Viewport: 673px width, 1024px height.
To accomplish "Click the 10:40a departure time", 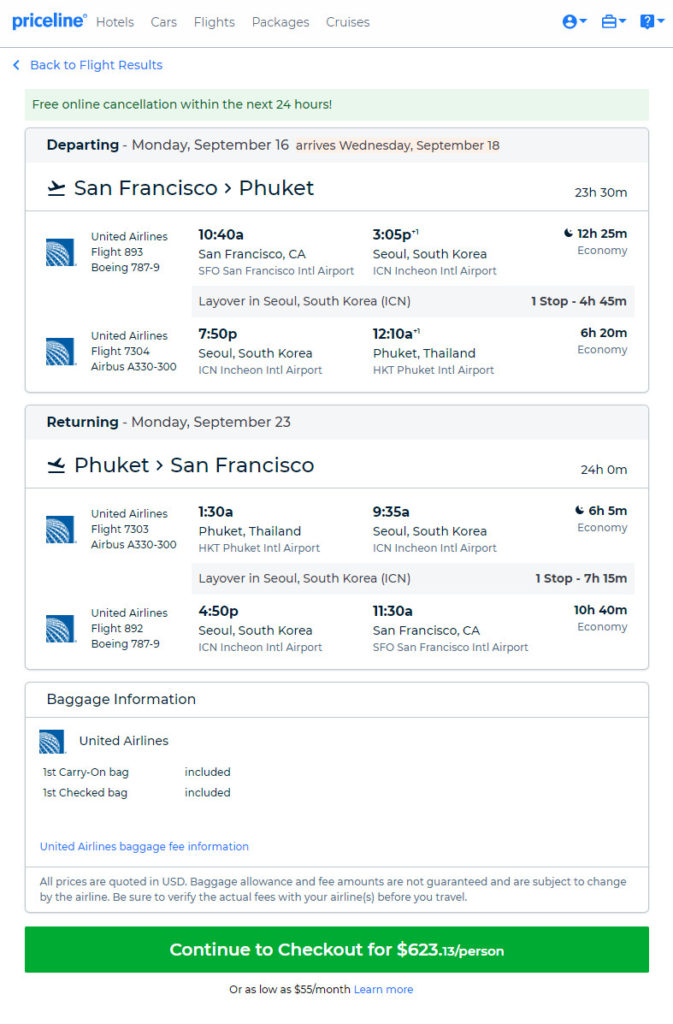I will pos(221,234).
